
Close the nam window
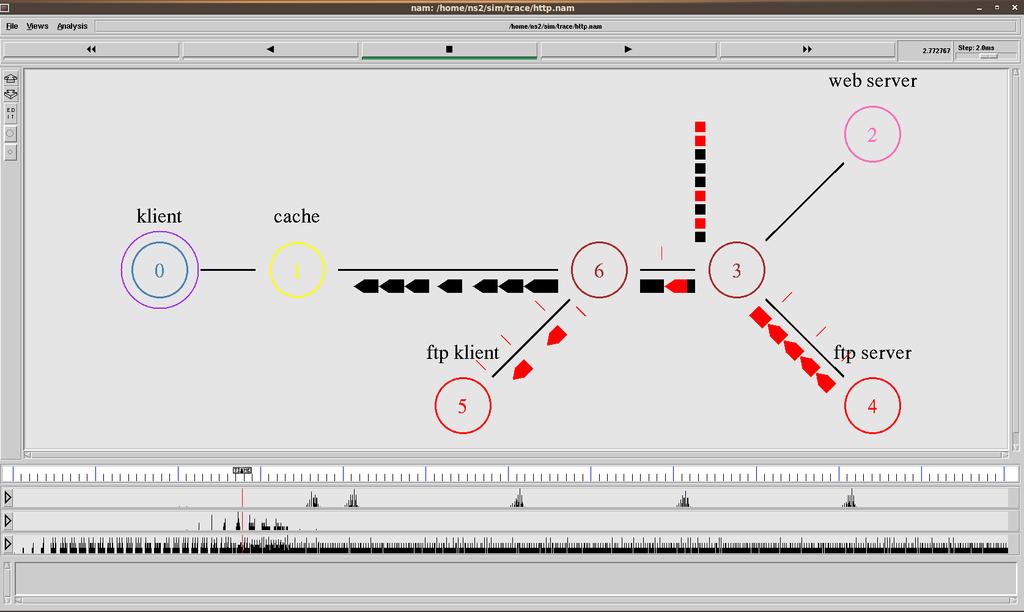tap(1016, 8)
